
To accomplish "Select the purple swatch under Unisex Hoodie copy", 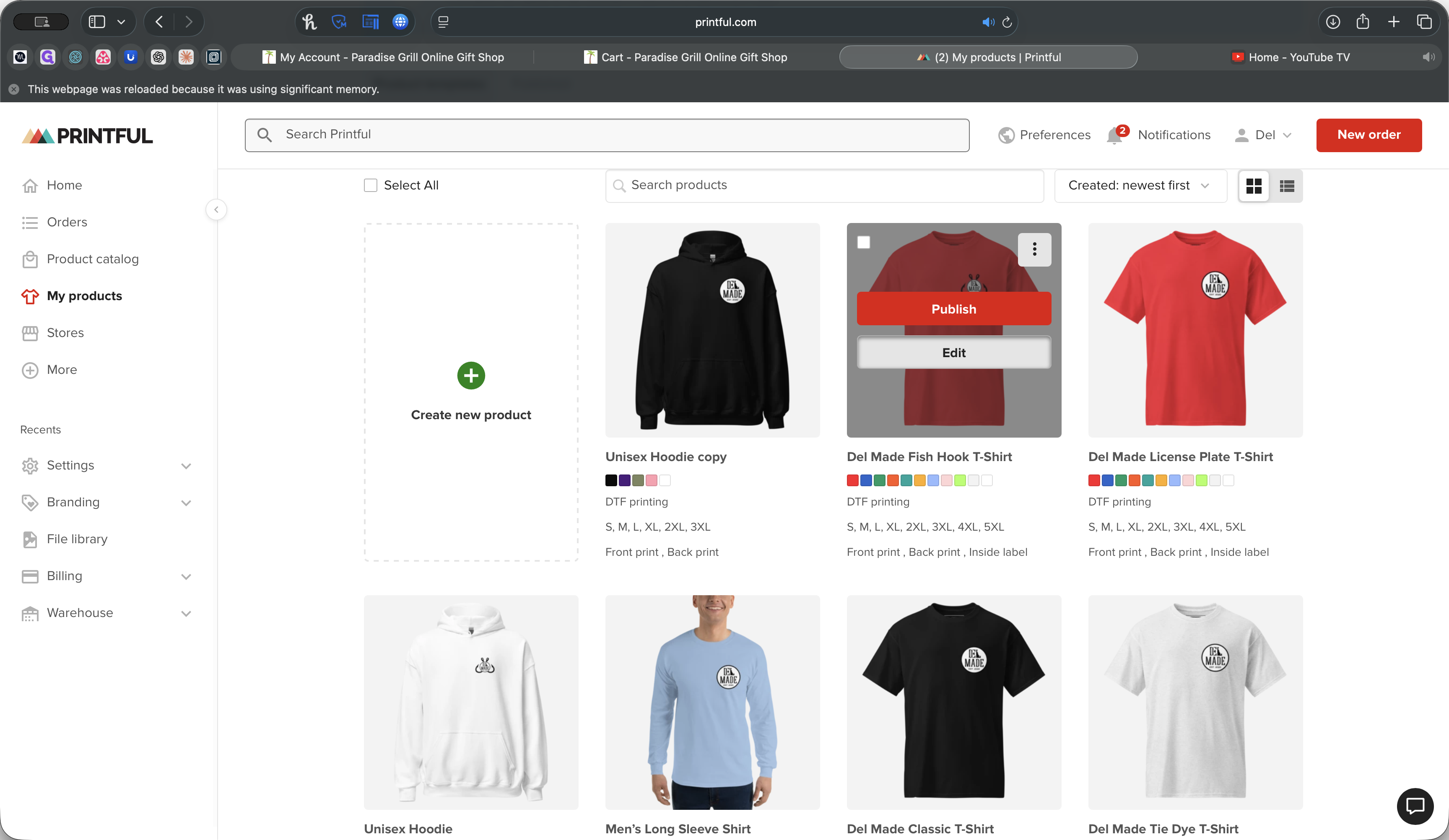I will click(624, 480).
